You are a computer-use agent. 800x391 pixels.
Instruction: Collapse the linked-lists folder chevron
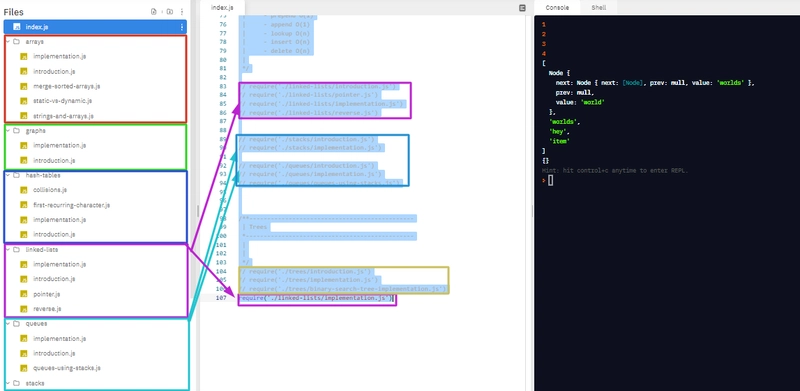[x=8, y=250]
